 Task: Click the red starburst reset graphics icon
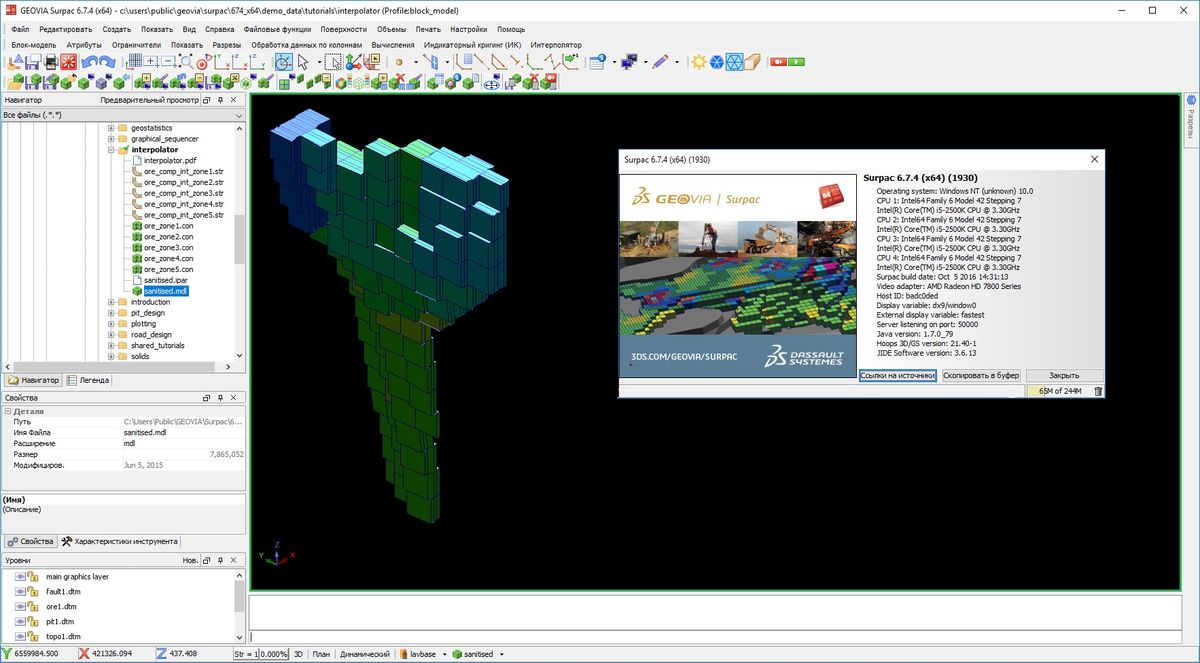(x=68, y=62)
